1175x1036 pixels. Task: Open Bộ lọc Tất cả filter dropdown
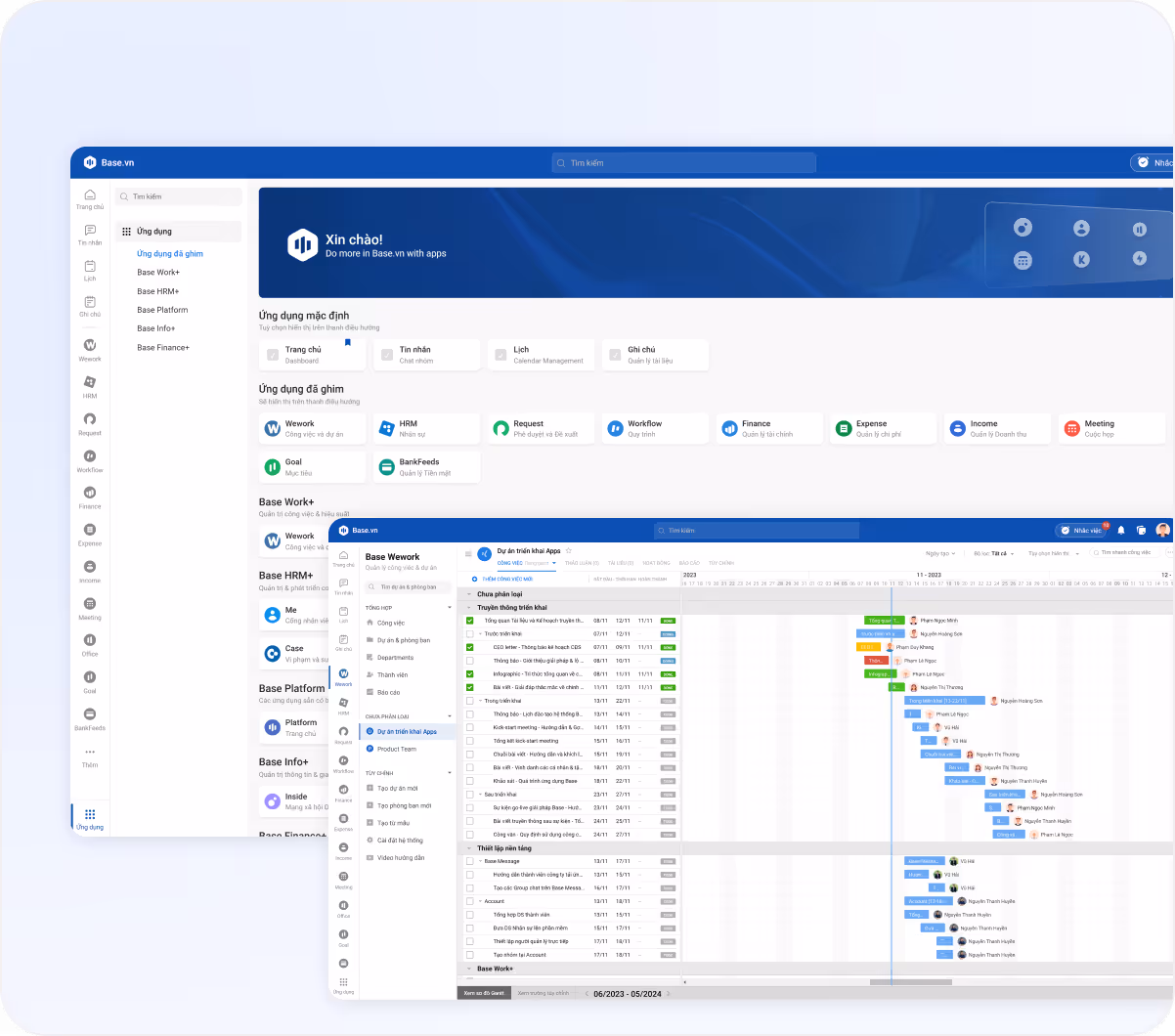coord(993,553)
